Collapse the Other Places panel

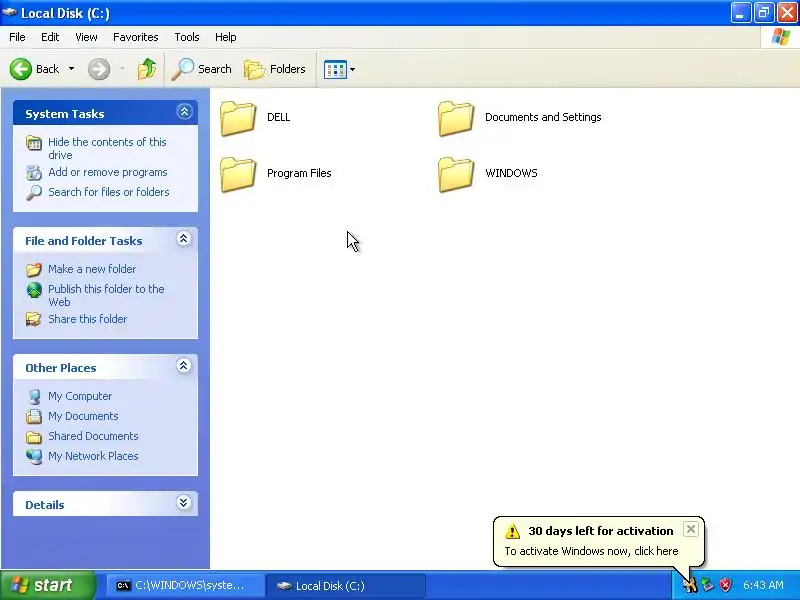coord(184,366)
